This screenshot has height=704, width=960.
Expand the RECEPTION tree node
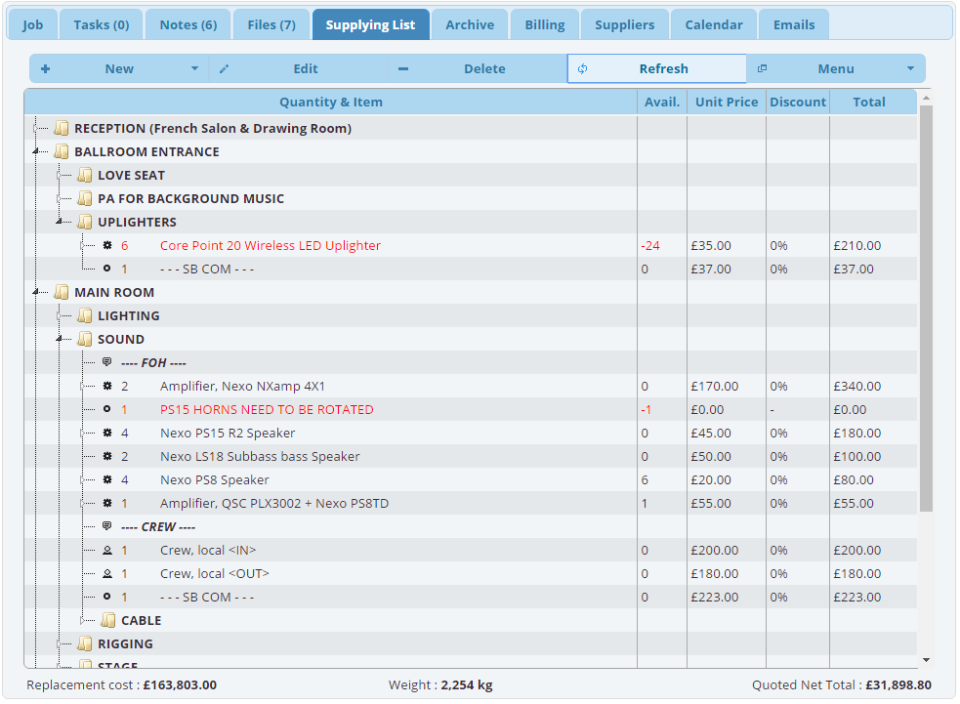36,129
